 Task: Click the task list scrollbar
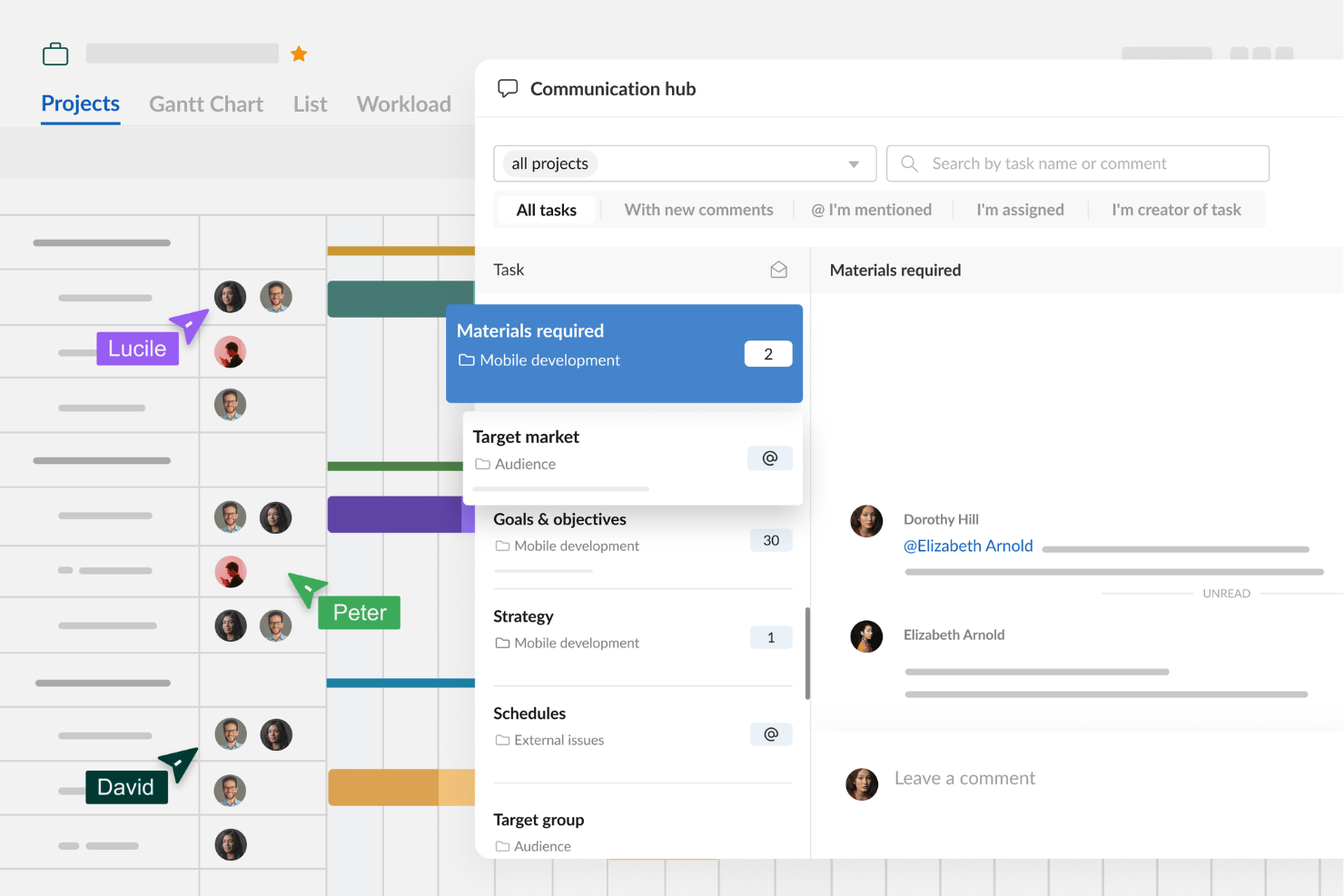click(807, 654)
